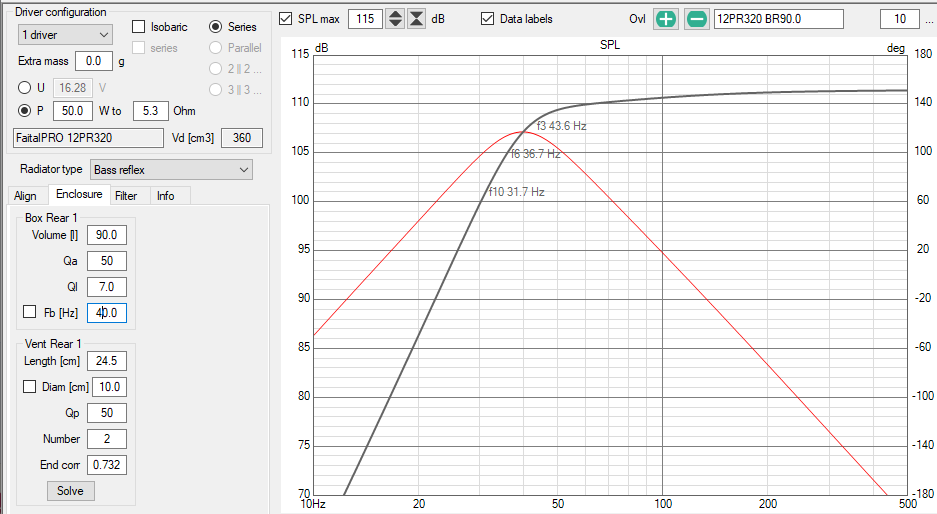937x514 pixels.
Task: Click the Ql 7.0 input field
Action: click(x=107, y=287)
